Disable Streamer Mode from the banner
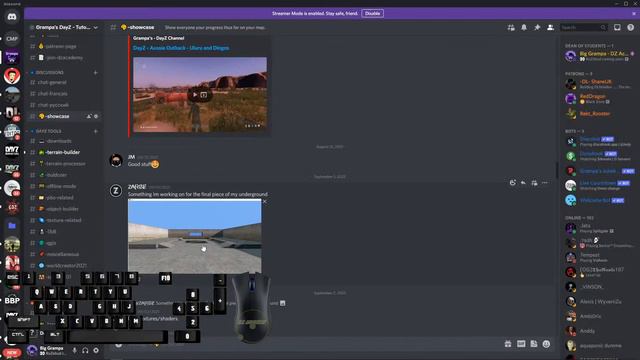640x360 pixels. point(372,13)
